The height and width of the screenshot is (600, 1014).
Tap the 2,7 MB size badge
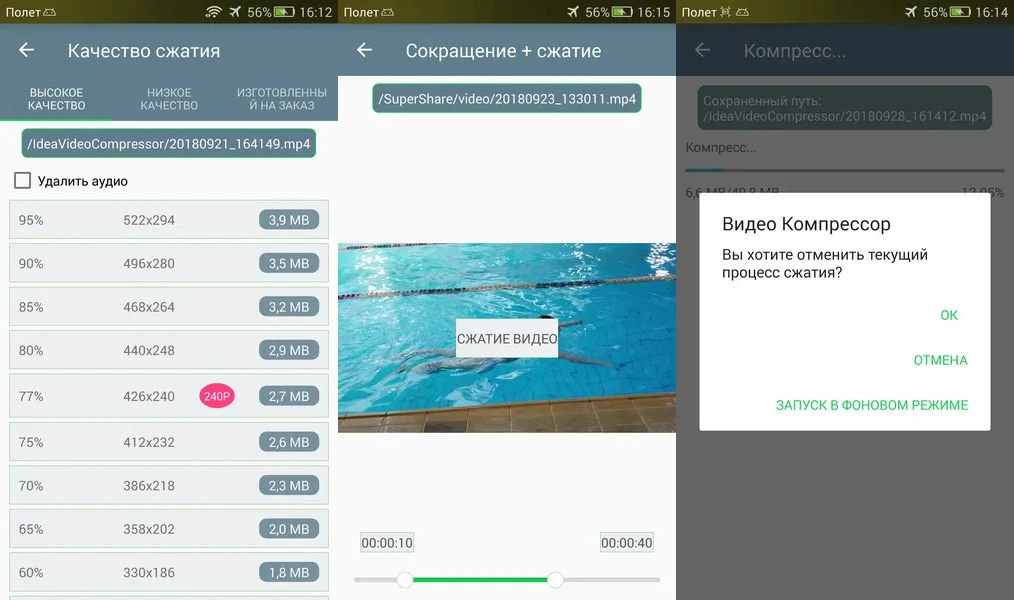click(289, 396)
